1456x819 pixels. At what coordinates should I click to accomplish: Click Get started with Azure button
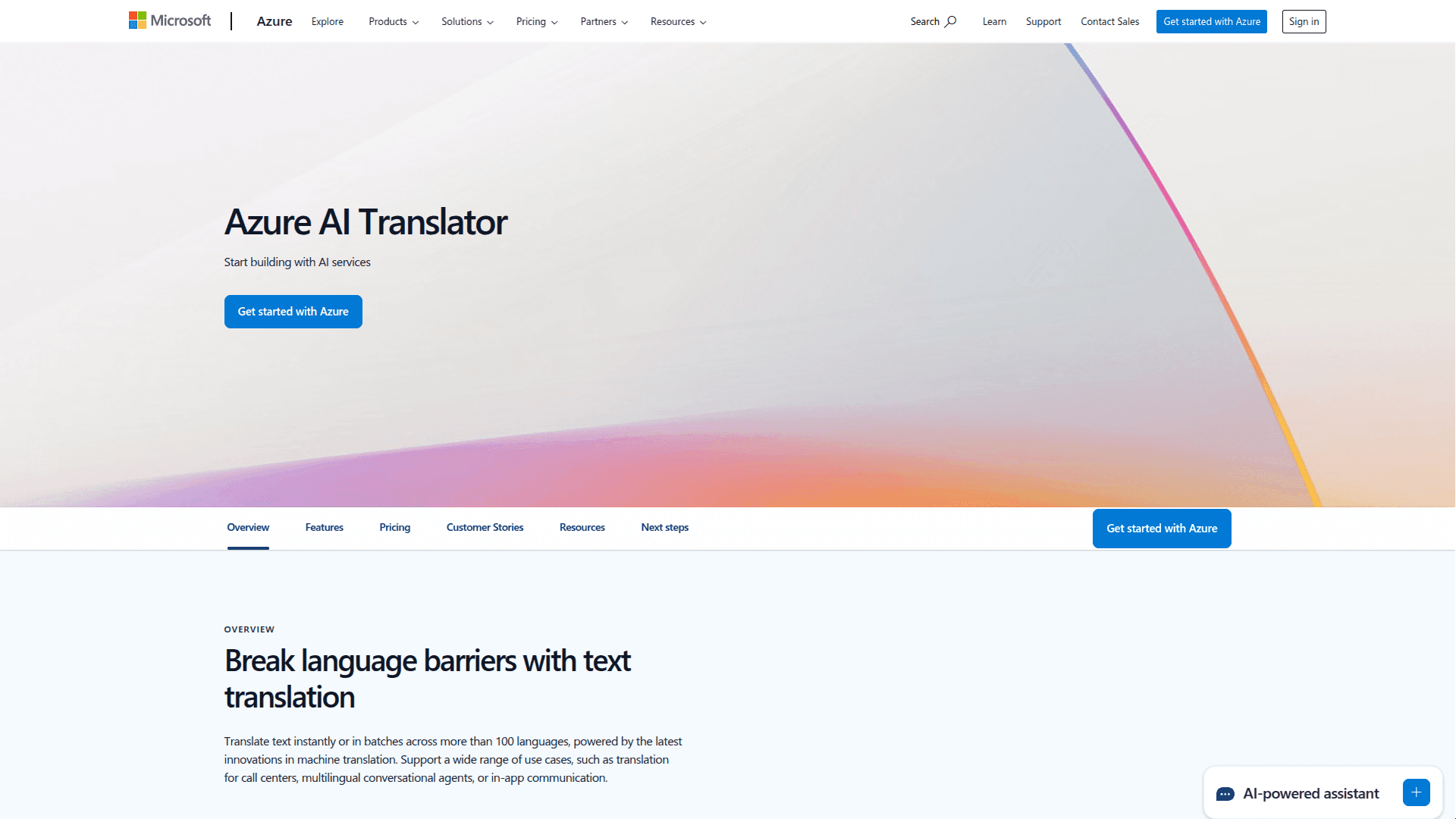[292, 311]
